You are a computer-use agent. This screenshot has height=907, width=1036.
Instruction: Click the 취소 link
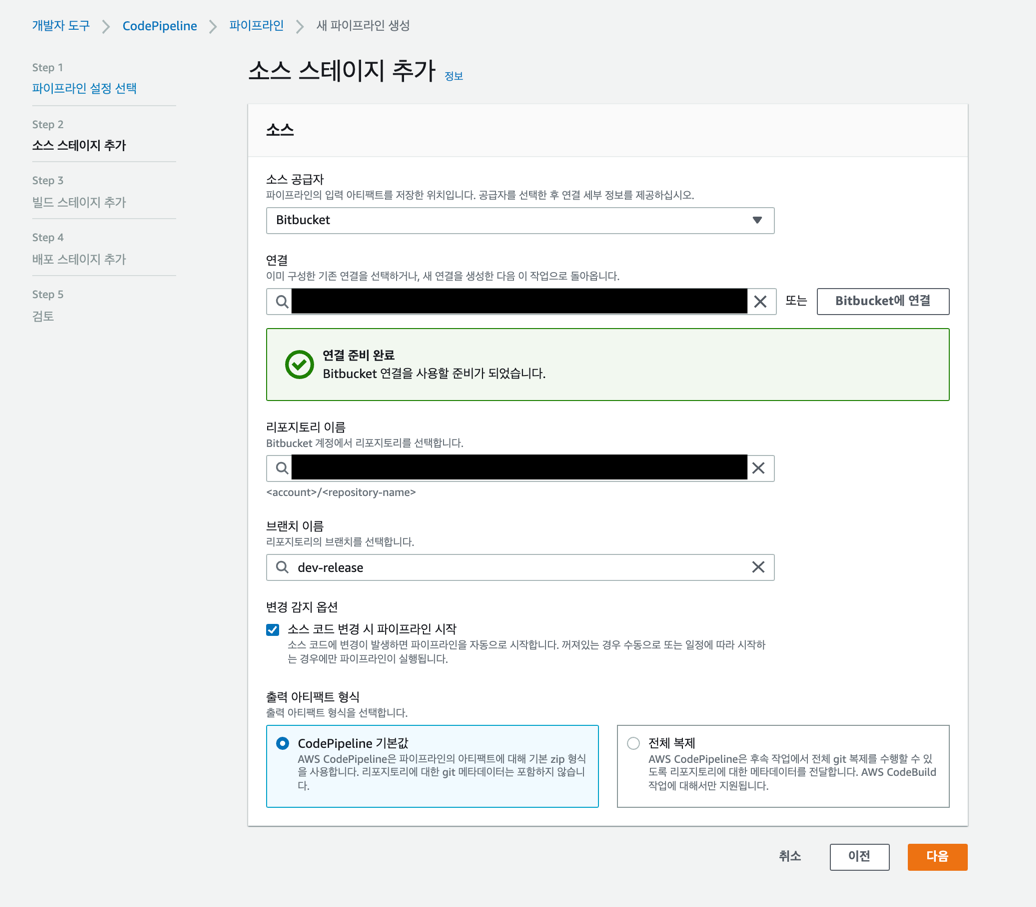(x=790, y=856)
